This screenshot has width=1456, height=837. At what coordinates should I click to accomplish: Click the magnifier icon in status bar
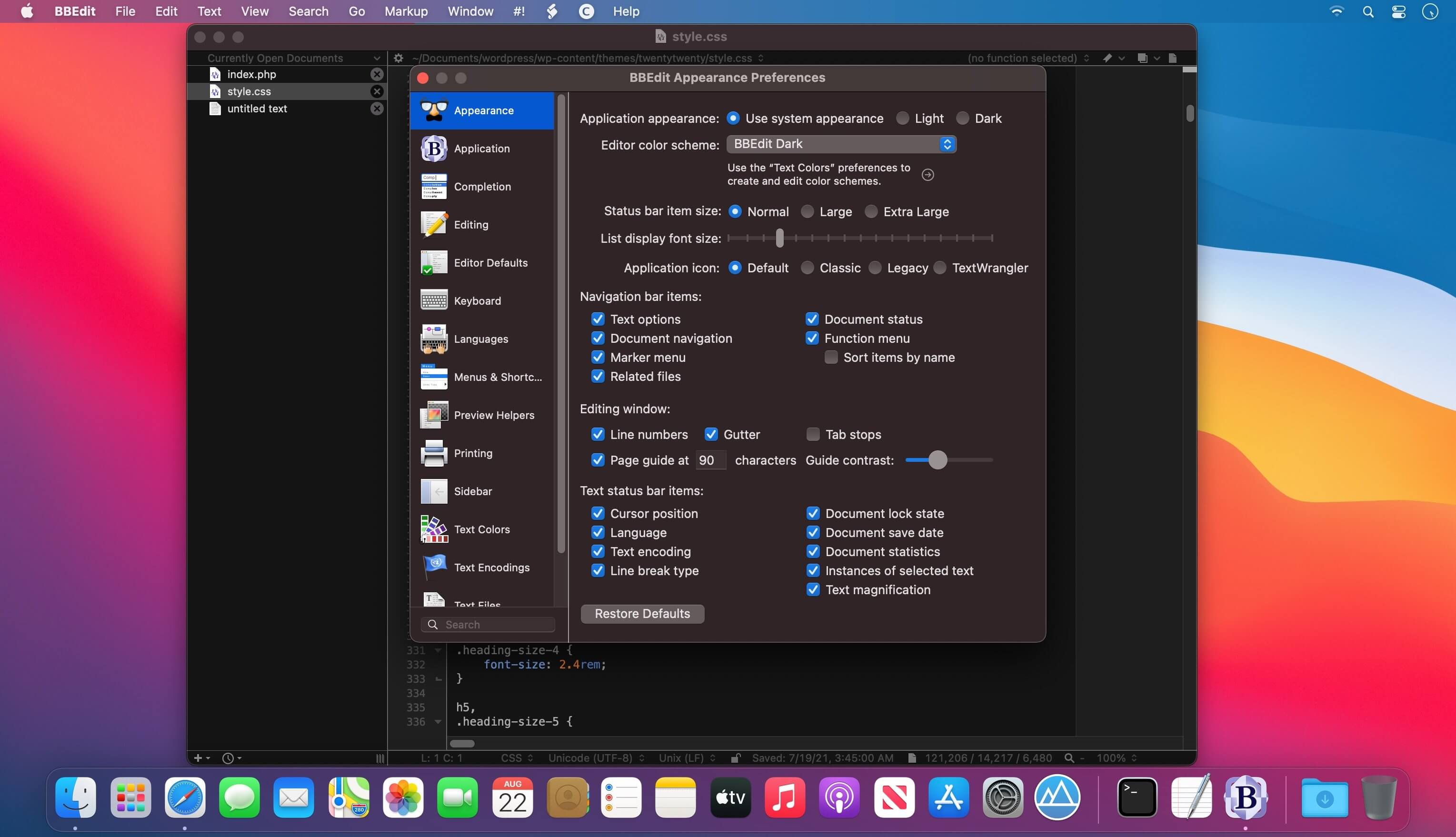[x=1068, y=758]
